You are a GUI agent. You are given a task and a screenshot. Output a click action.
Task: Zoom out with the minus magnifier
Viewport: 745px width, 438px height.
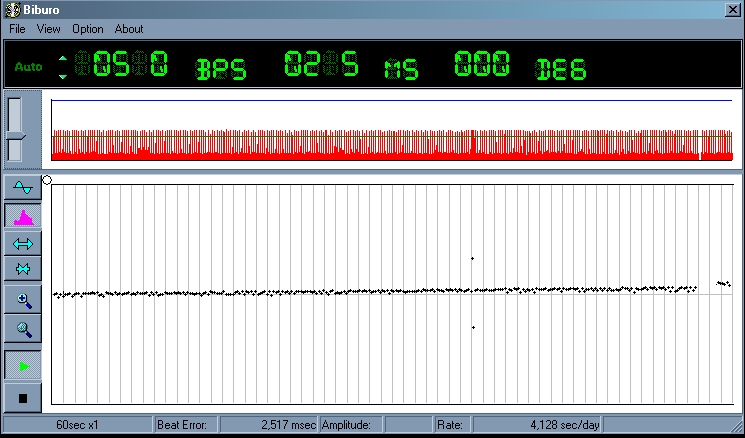pyautogui.click(x=24, y=328)
